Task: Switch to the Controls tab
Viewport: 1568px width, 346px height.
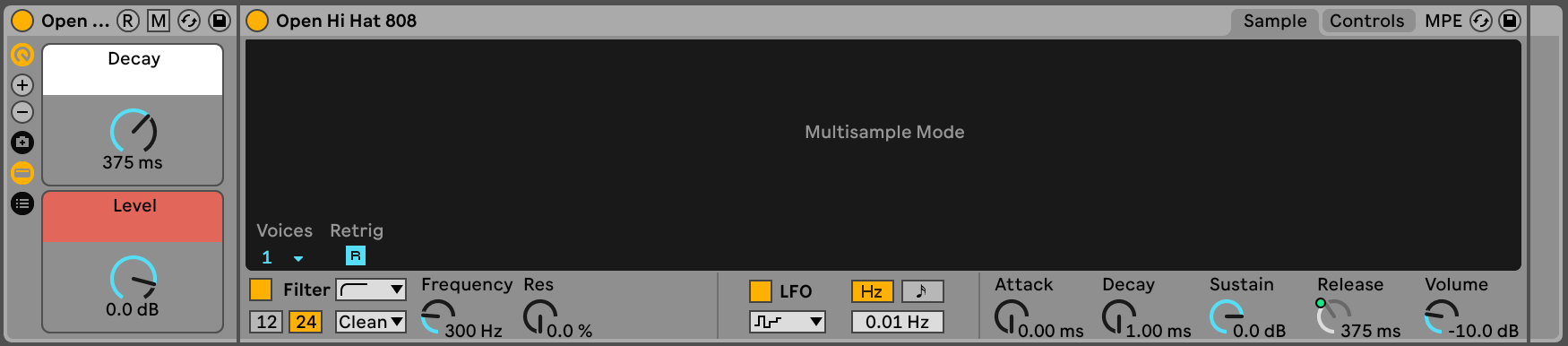Action: [x=1367, y=21]
